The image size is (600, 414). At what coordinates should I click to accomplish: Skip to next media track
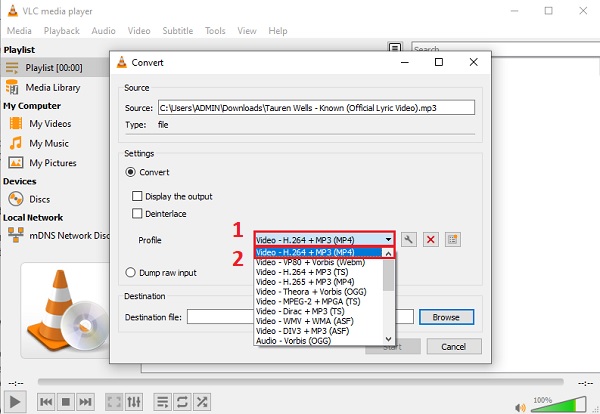(85, 402)
